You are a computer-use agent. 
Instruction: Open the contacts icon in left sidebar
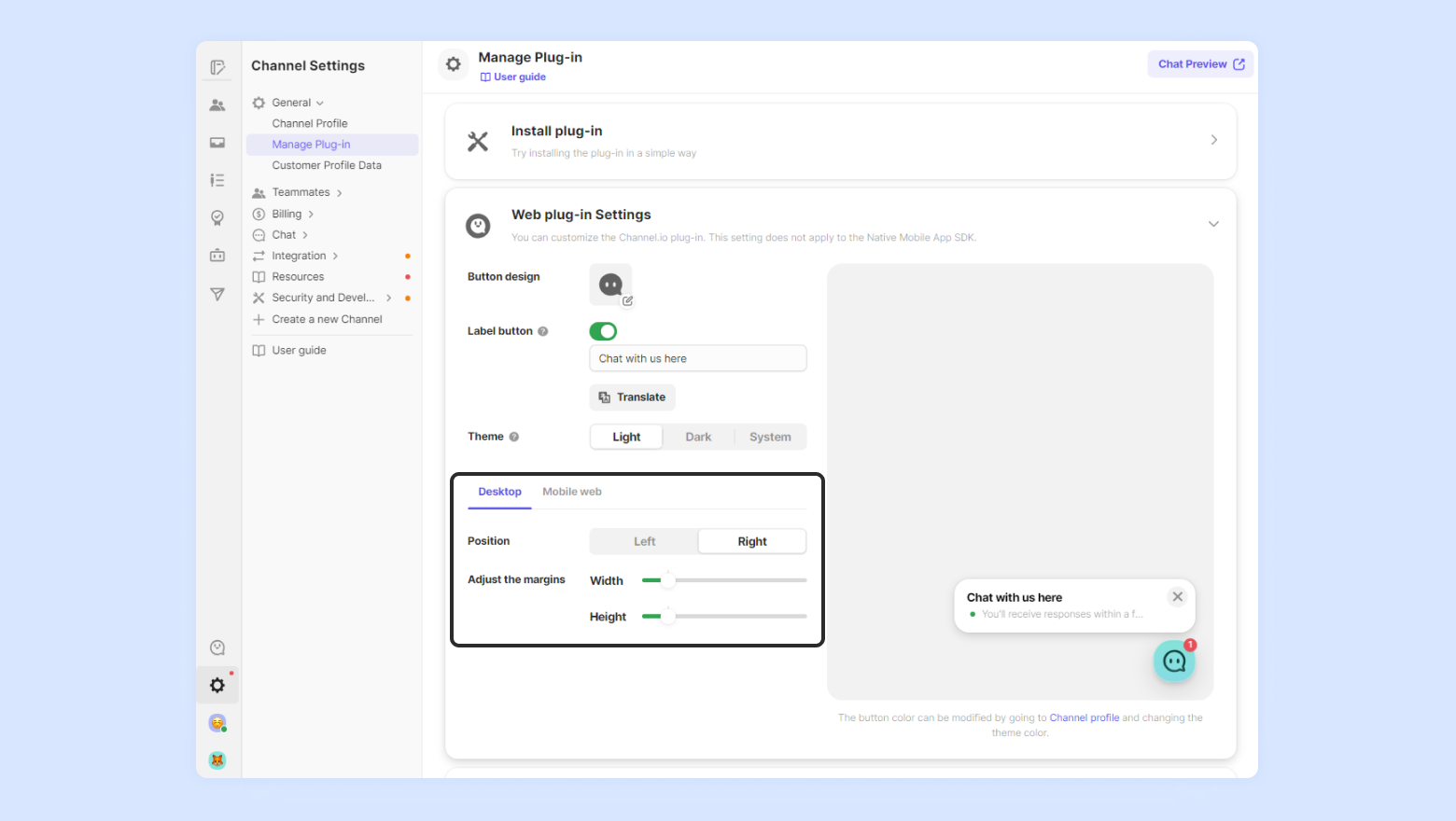point(217,105)
